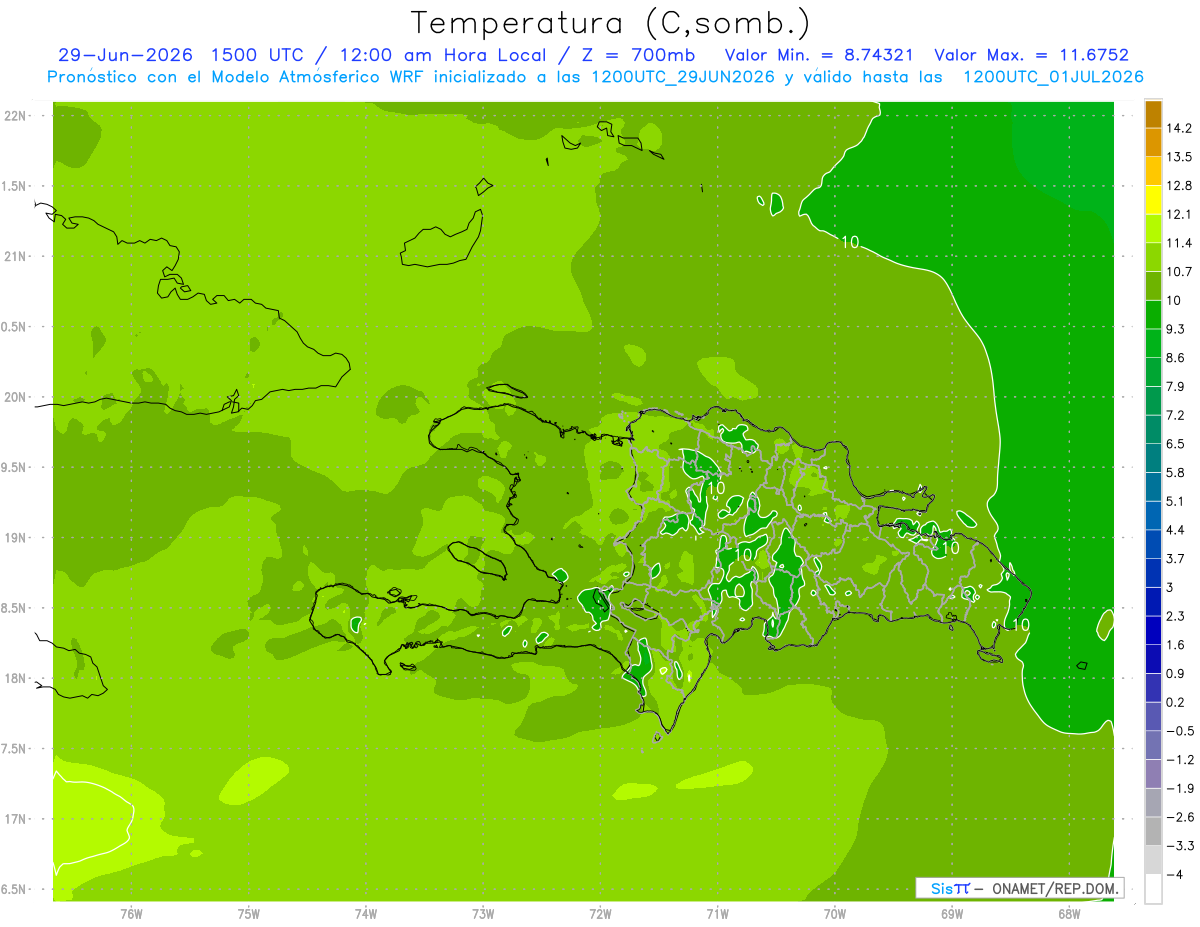
Task: Click the '76W' longitude axis label
Action: click(131, 914)
